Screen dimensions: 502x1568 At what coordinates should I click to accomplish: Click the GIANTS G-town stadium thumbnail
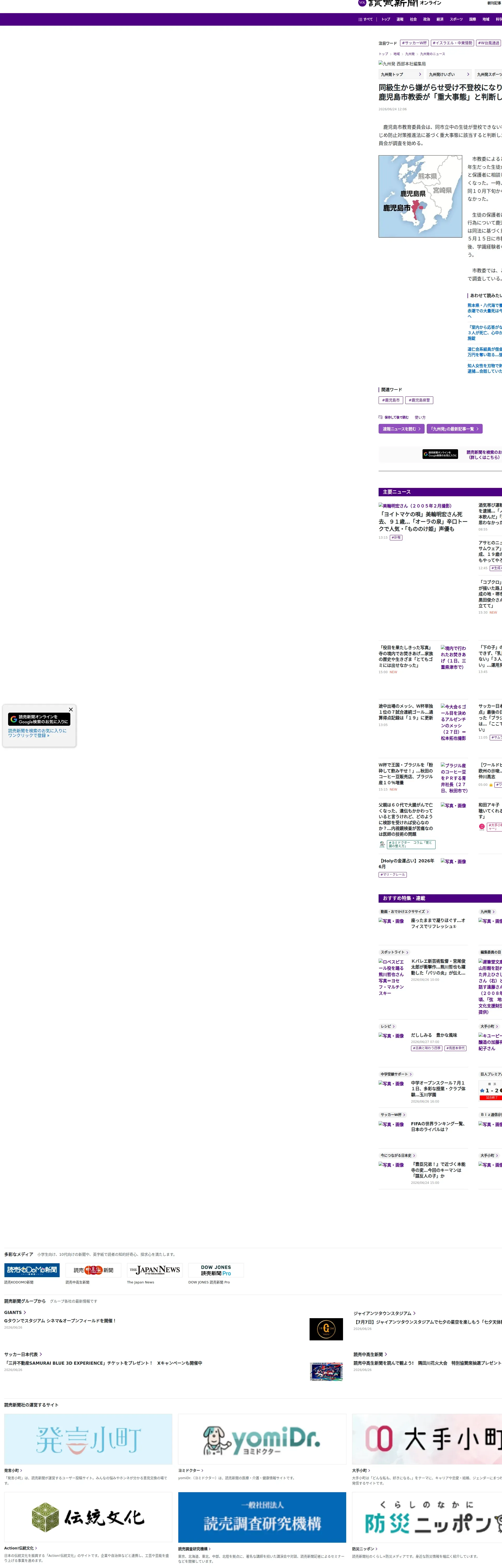[x=326, y=1329]
